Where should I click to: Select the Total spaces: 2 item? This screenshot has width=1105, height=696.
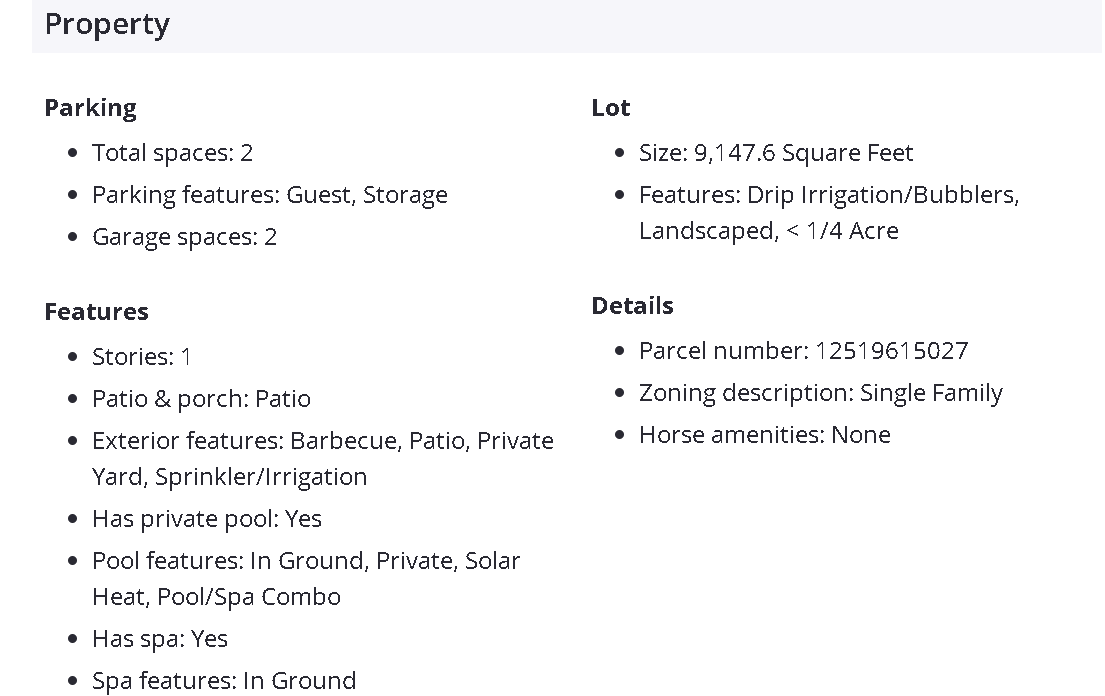tap(172, 153)
